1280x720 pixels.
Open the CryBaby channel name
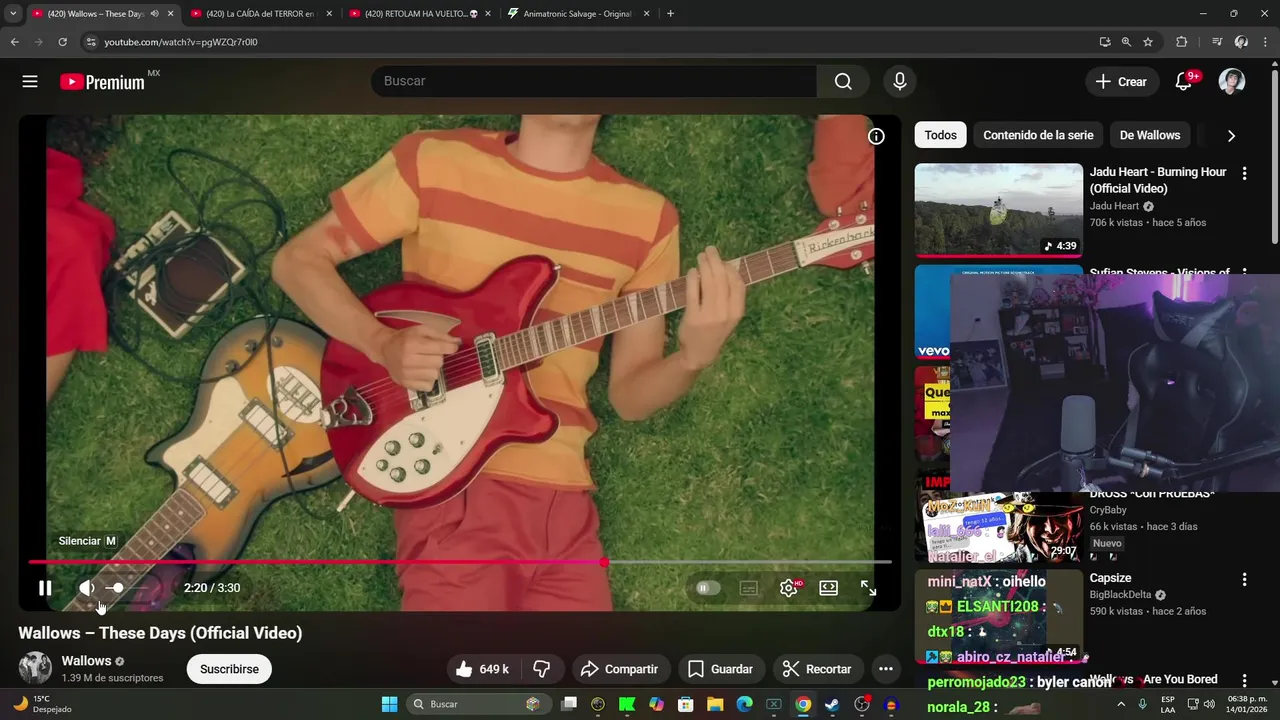(1108, 510)
